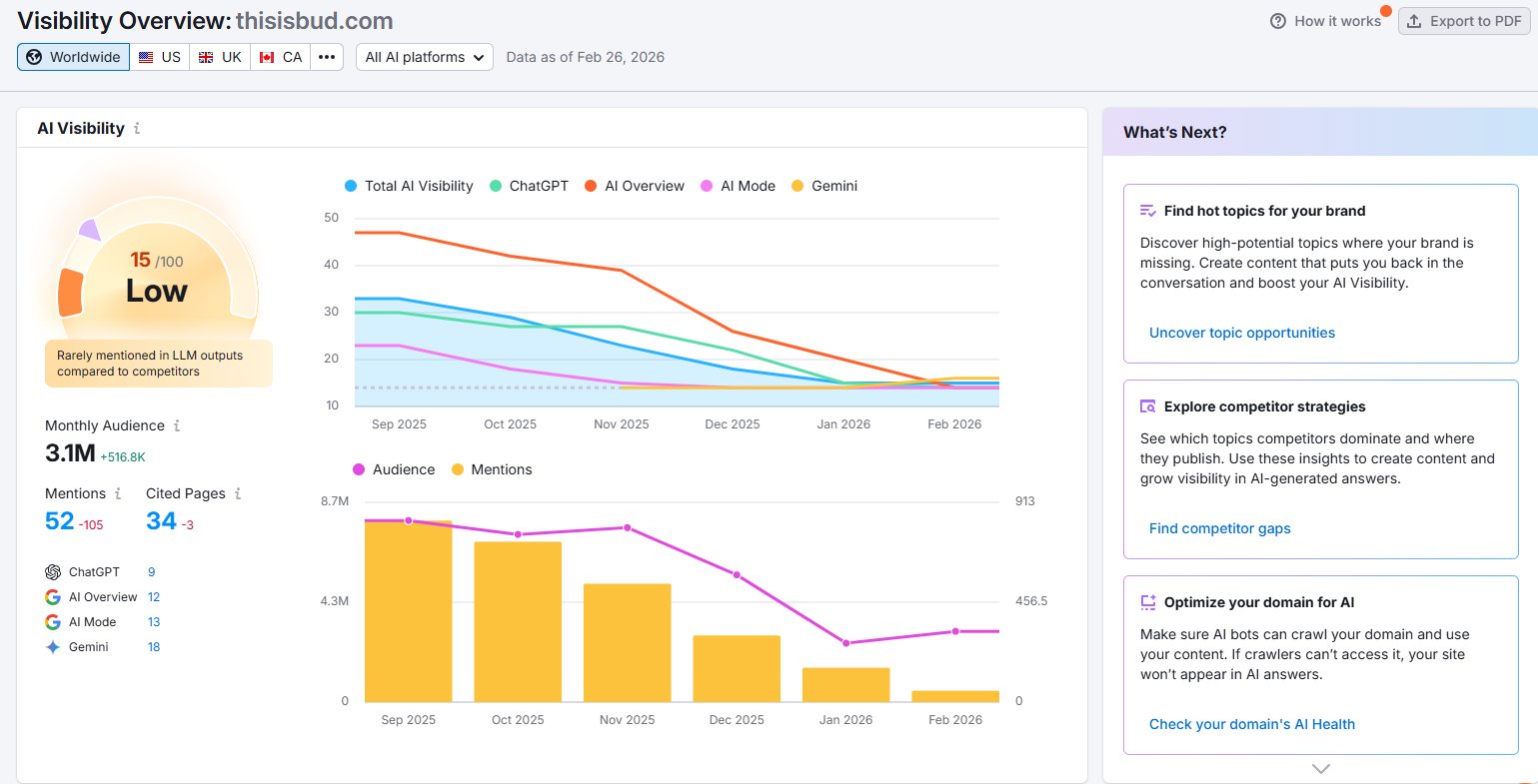Click the Explore competitor strategies card icon
Viewport: 1538px width, 784px height.
[x=1148, y=406]
